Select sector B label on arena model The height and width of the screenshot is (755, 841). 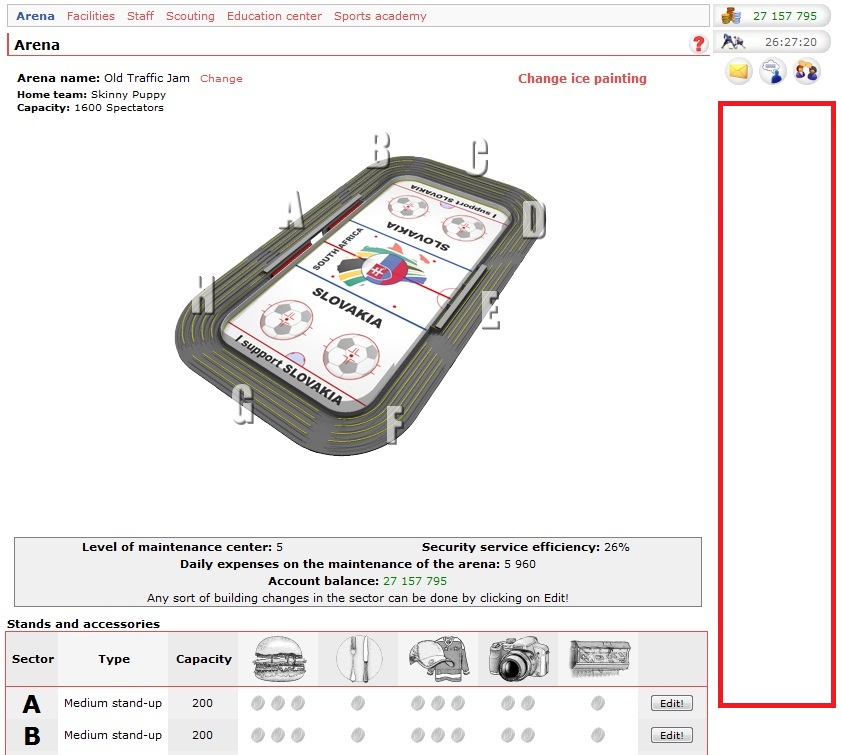(x=381, y=150)
